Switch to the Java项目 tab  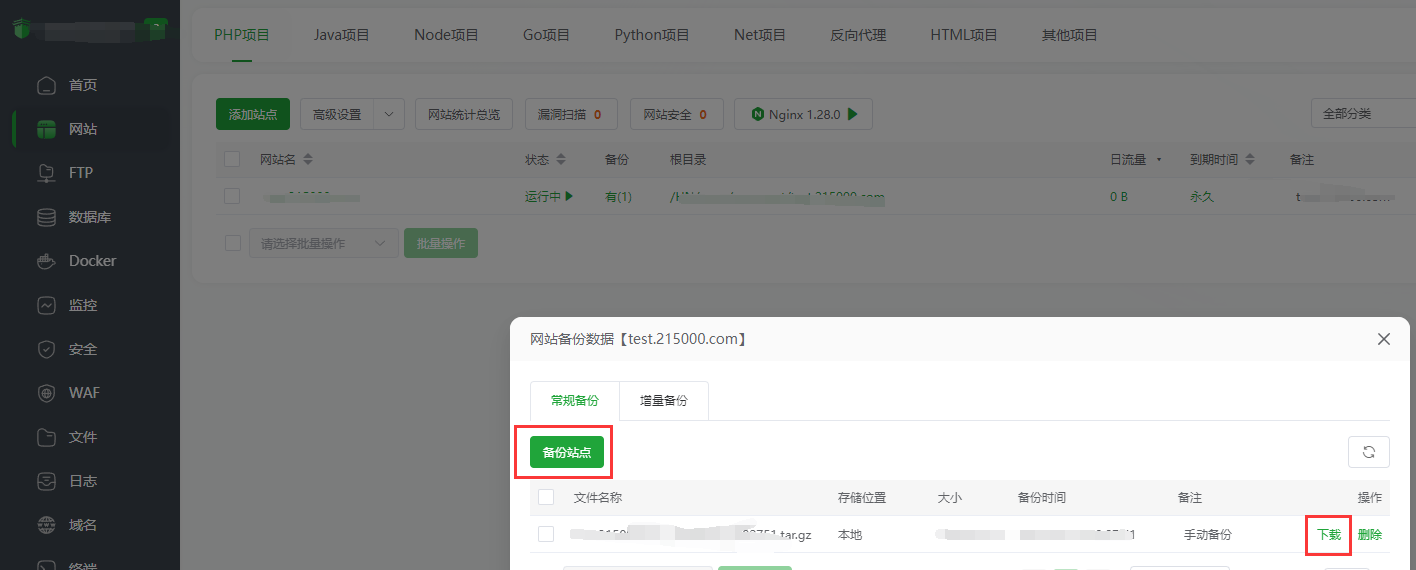tap(342, 35)
